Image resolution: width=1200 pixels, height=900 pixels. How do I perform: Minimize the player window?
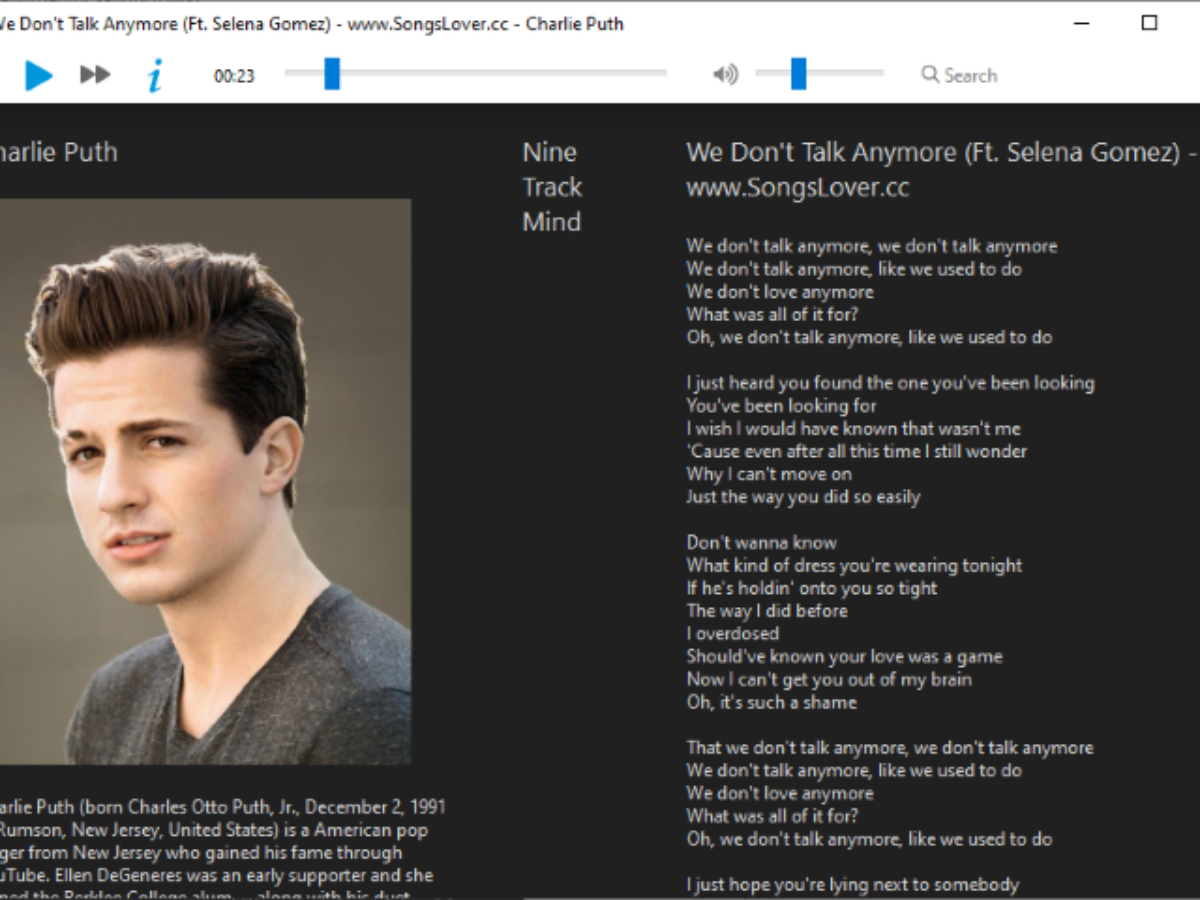point(1082,23)
